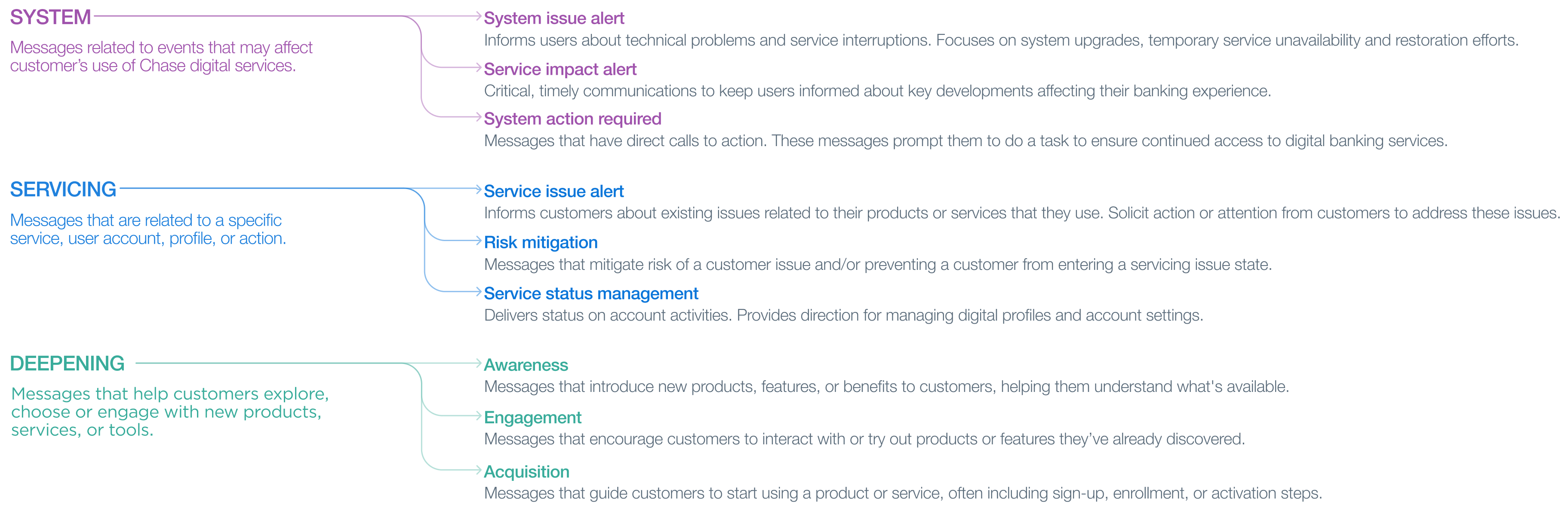Select the System issue alert title

[553, 18]
